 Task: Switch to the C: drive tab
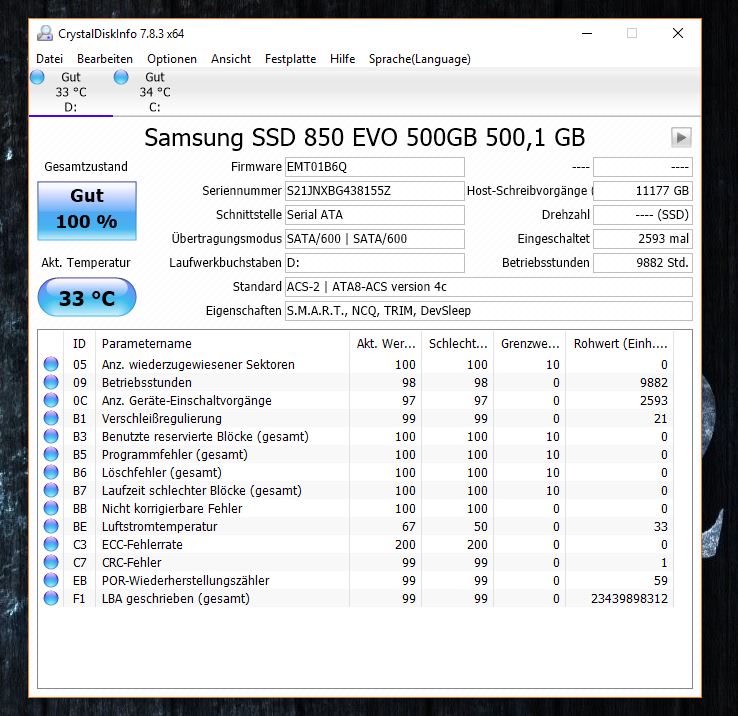coord(154,92)
